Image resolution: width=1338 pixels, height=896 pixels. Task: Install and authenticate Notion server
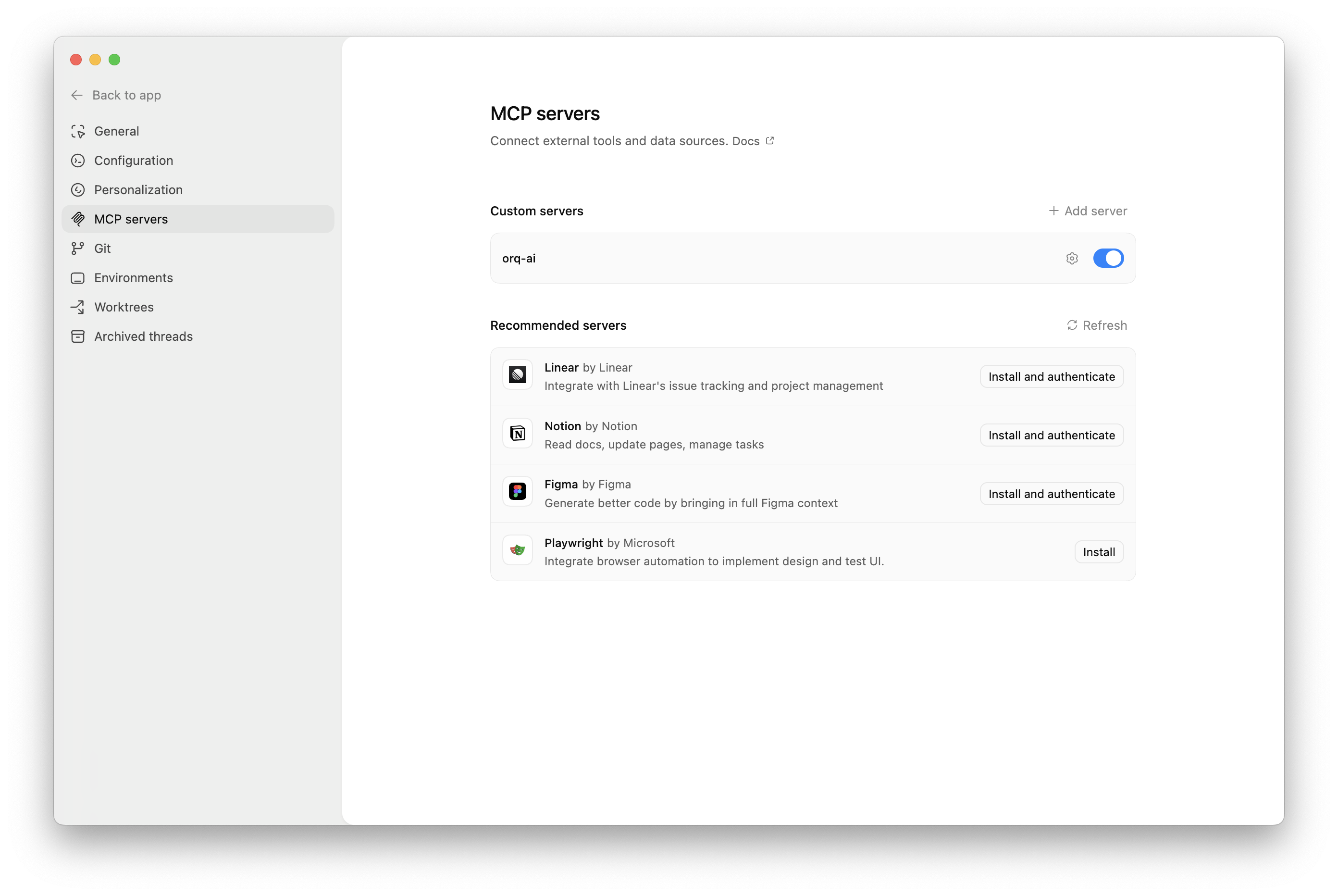tap(1051, 436)
